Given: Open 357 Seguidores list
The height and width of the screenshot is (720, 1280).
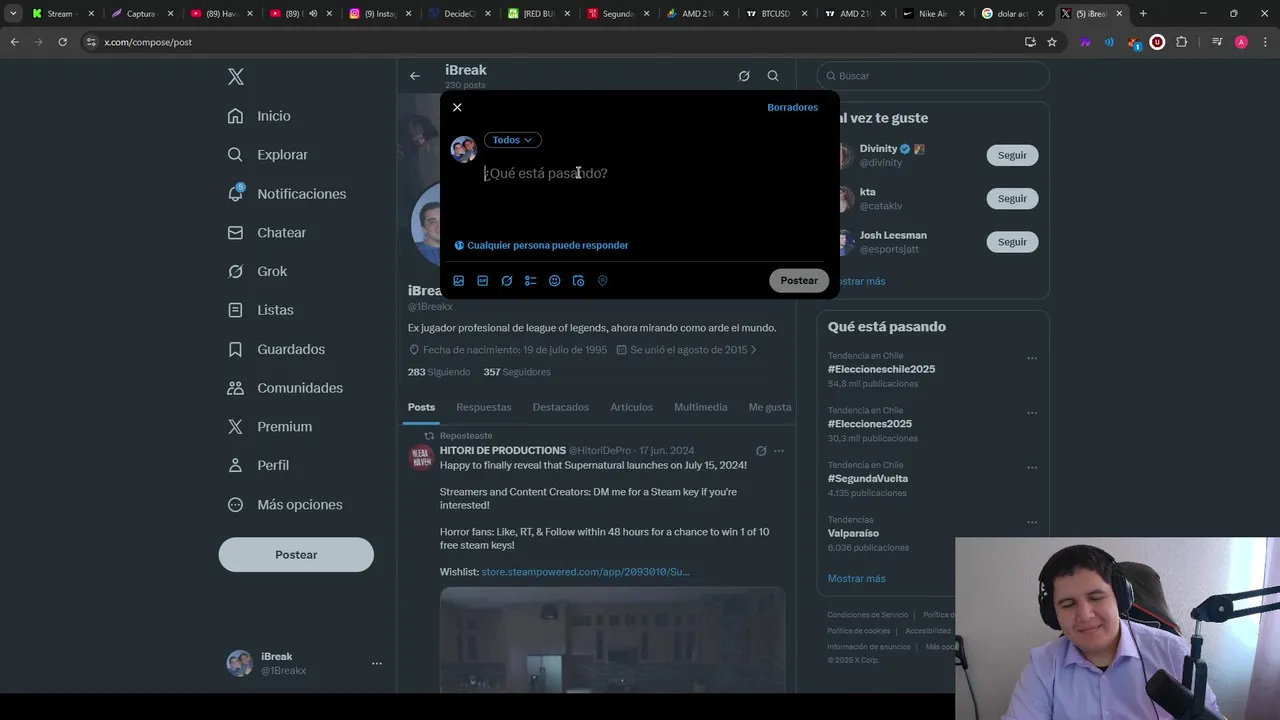Looking at the screenshot, I should point(517,372).
